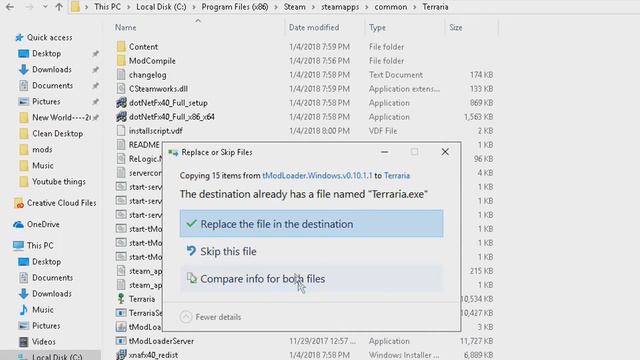Viewport: 640px width, 360px height.
Task: Select Music note icon under This PC
Action: tap(23, 310)
